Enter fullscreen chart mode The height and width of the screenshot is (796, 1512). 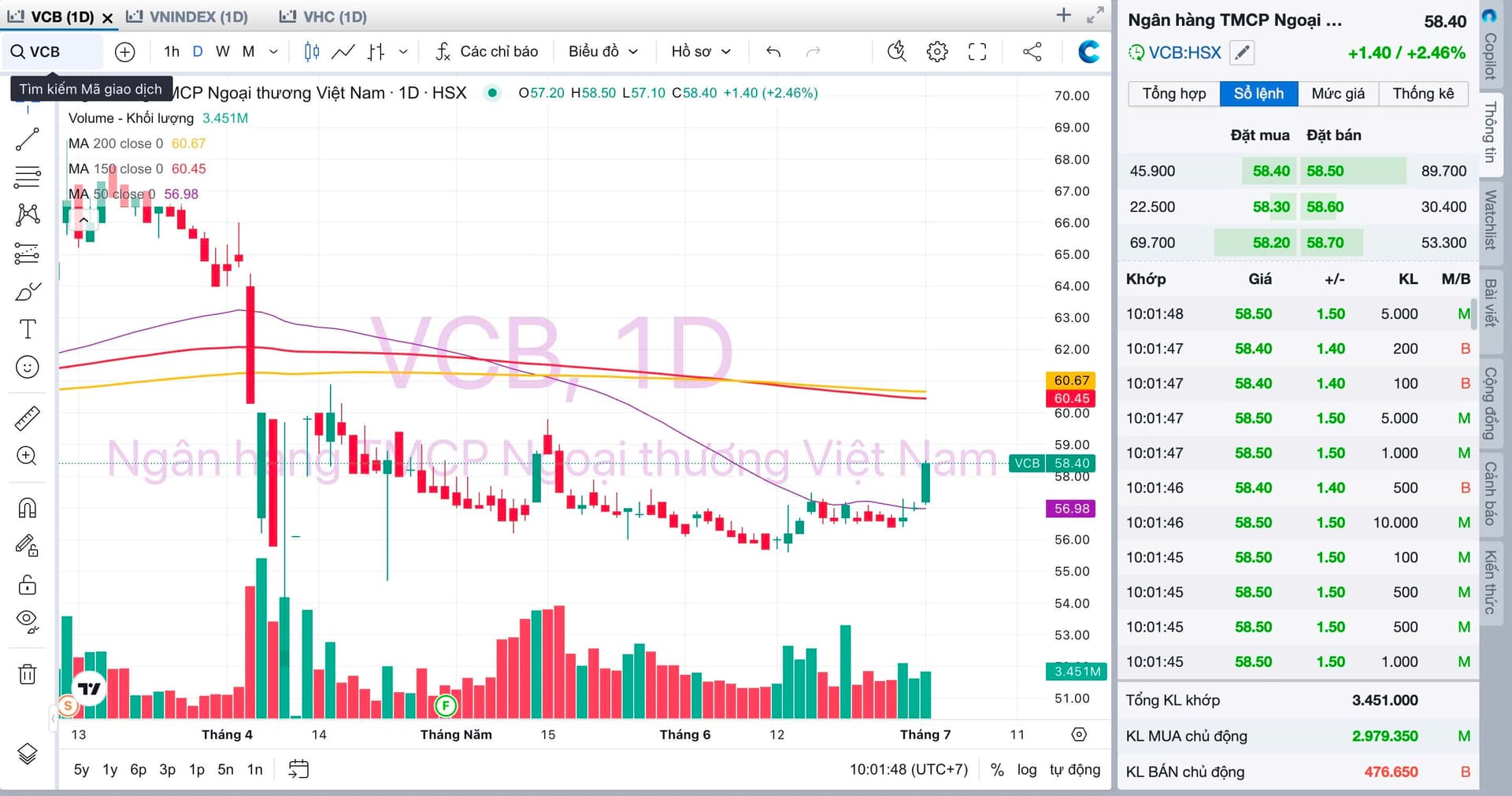coord(977,52)
